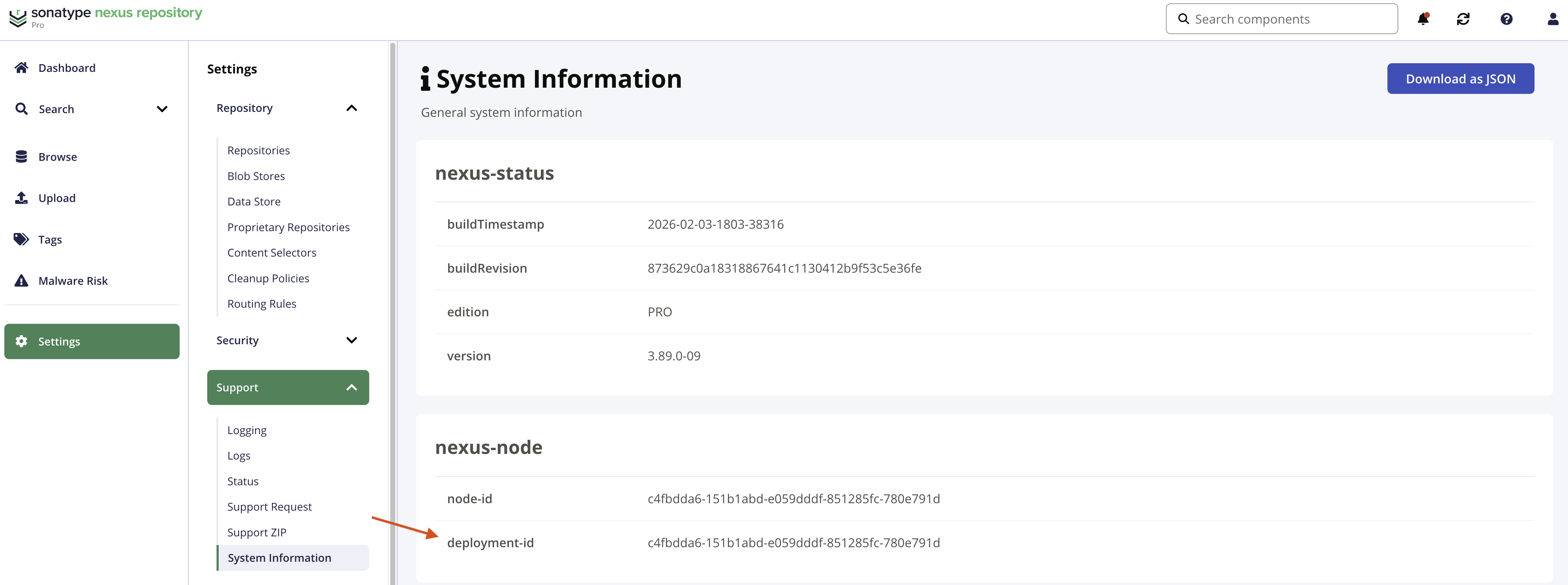Image resolution: width=1568 pixels, height=585 pixels.
Task: Click the buildRevision hash value
Action: click(785, 268)
